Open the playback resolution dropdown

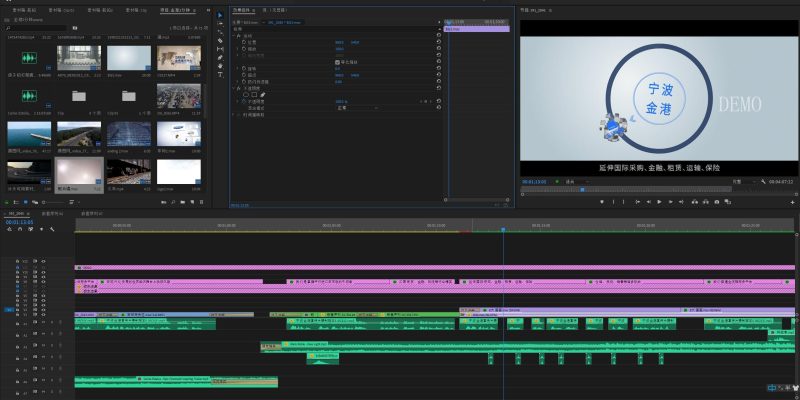point(739,181)
